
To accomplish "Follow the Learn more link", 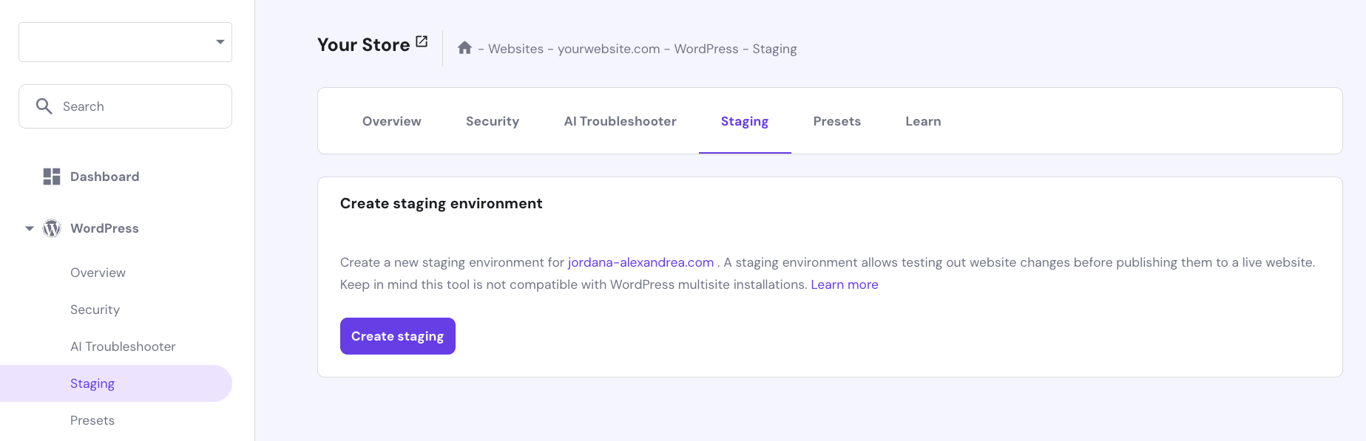I will [x=845, y=285].
